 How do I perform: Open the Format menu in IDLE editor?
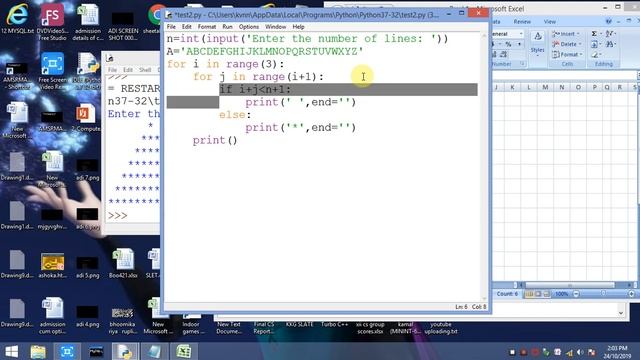pyautogui.click(x=207, y=27)
